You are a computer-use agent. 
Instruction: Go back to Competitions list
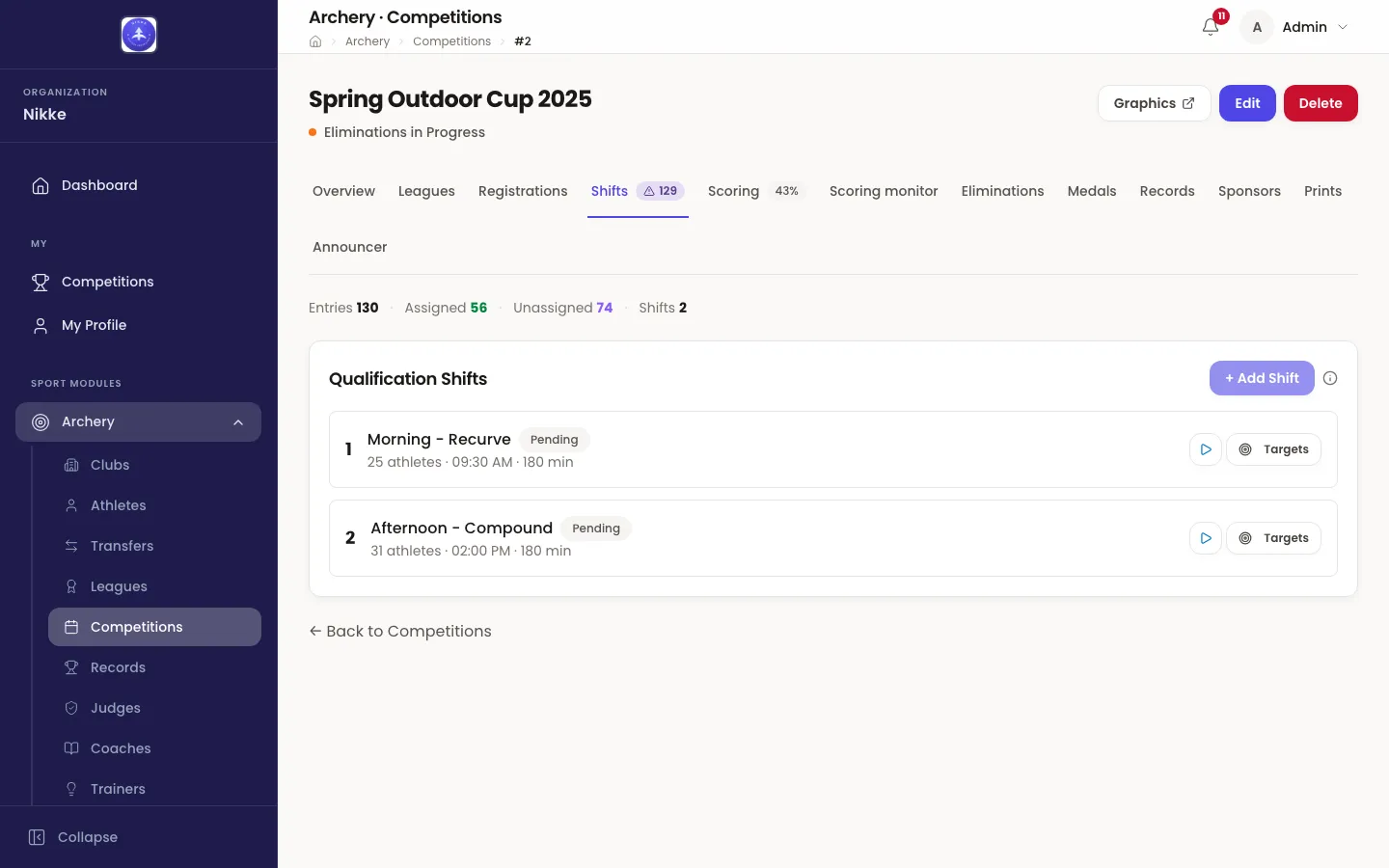click(400, 631)
